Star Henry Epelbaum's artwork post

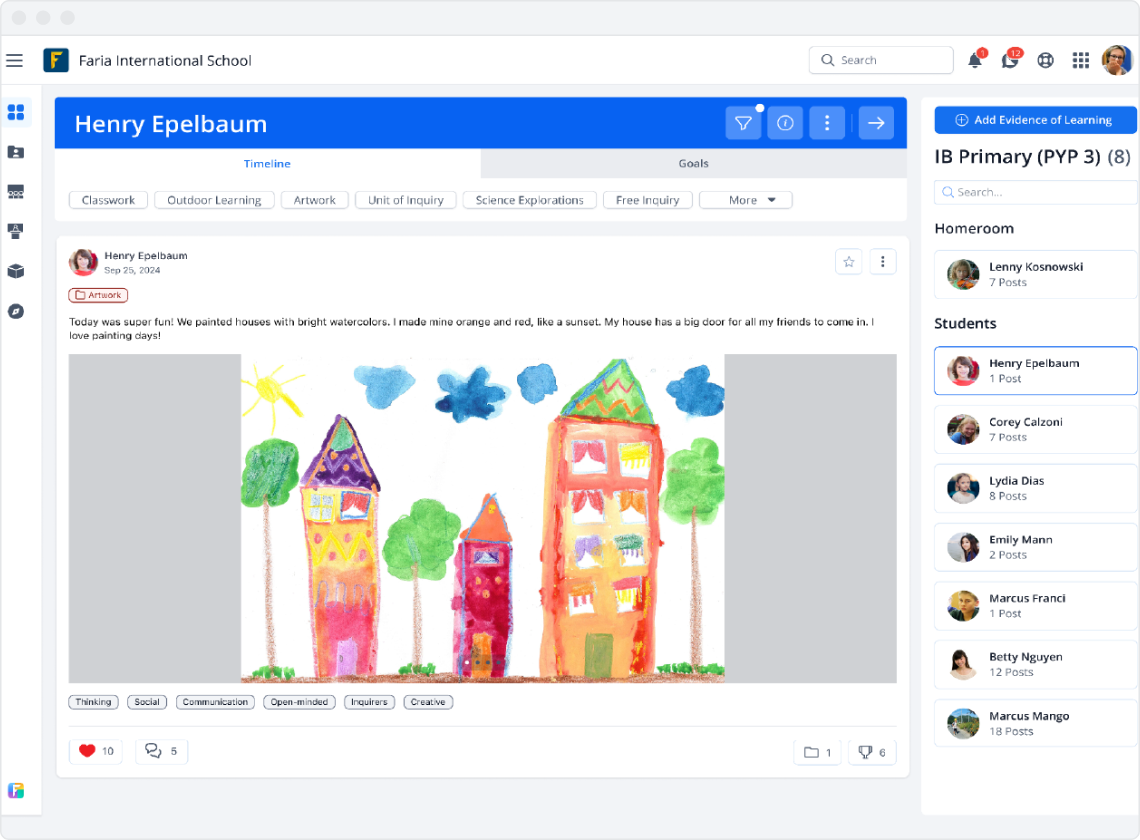848,261
